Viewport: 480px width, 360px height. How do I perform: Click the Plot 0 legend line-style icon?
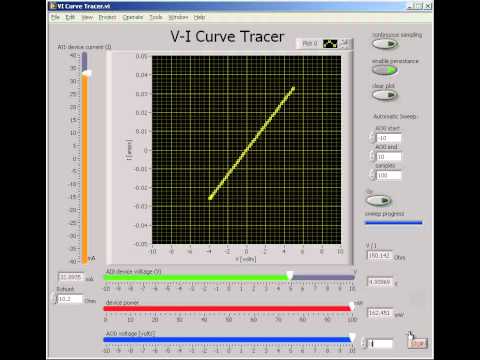click(330, 43)
